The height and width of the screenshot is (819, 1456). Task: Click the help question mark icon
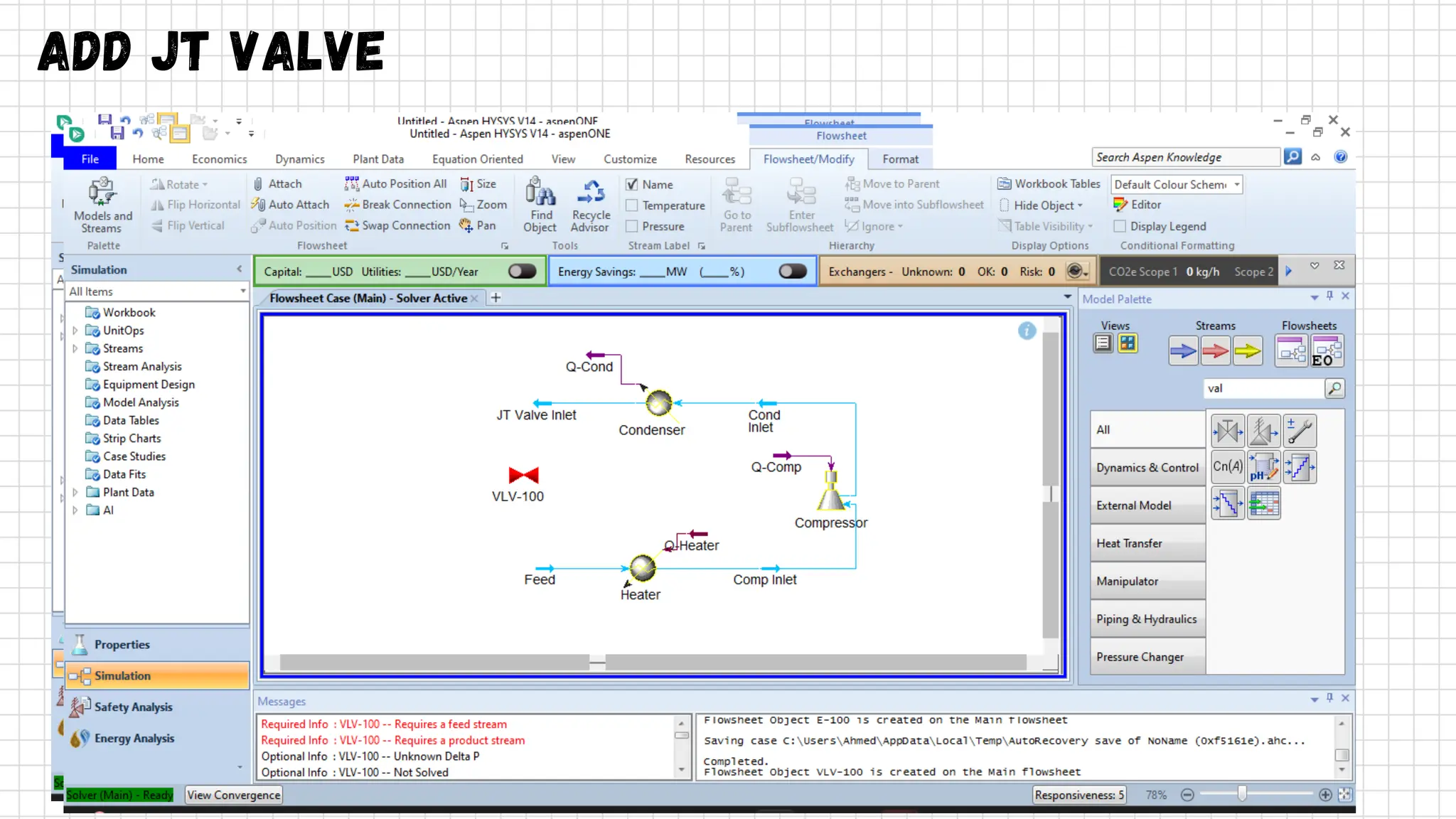point(1340,157)
